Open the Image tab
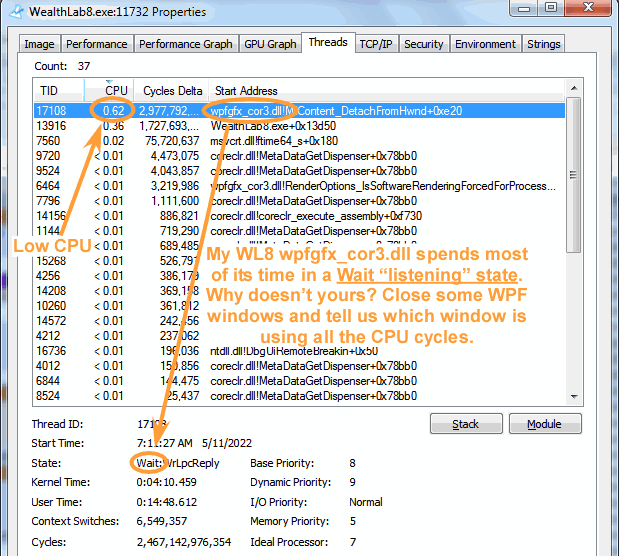Screen dimensions: 619x556 point(39,44)
